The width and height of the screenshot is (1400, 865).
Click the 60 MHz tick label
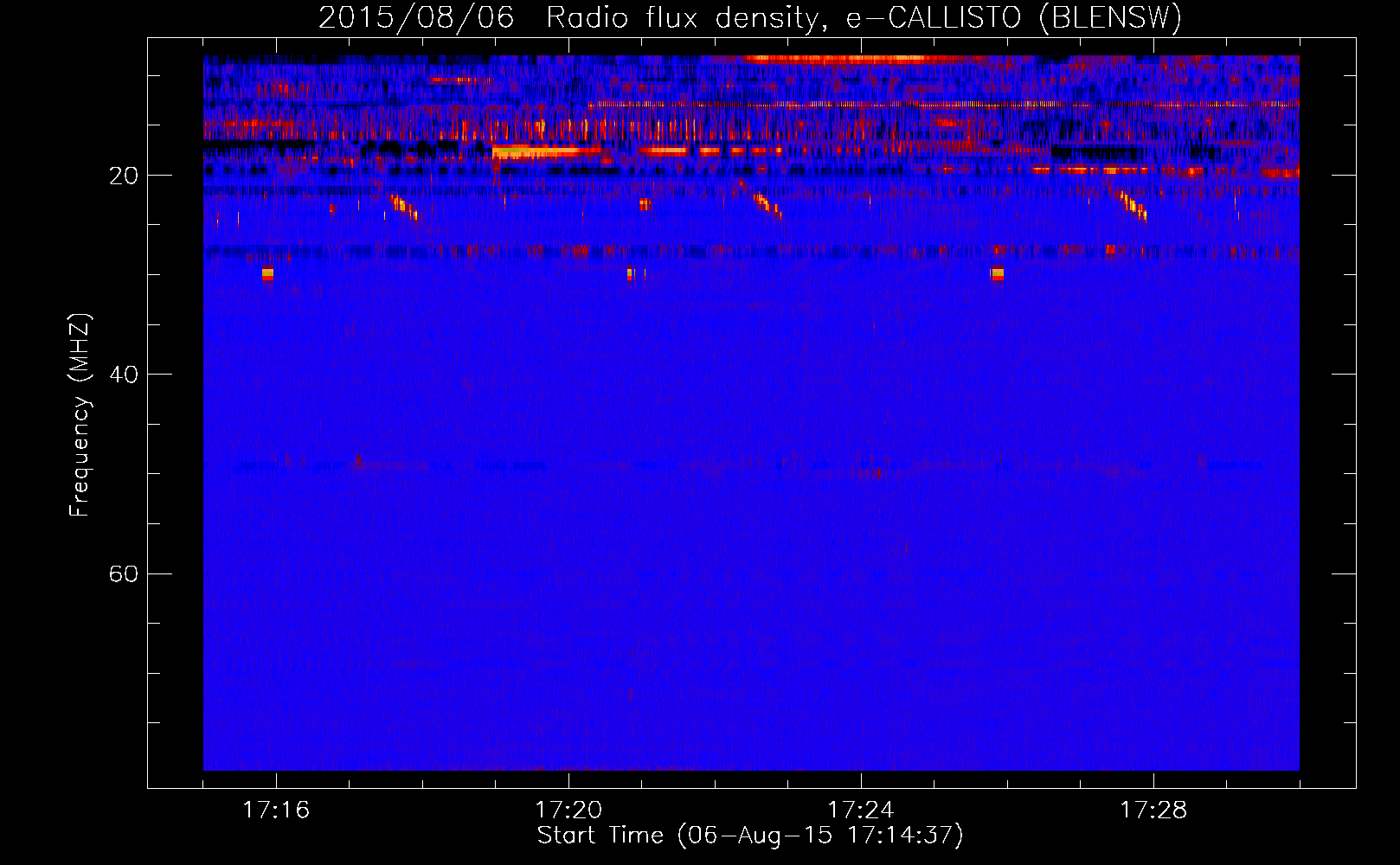(x=123, y=574)
